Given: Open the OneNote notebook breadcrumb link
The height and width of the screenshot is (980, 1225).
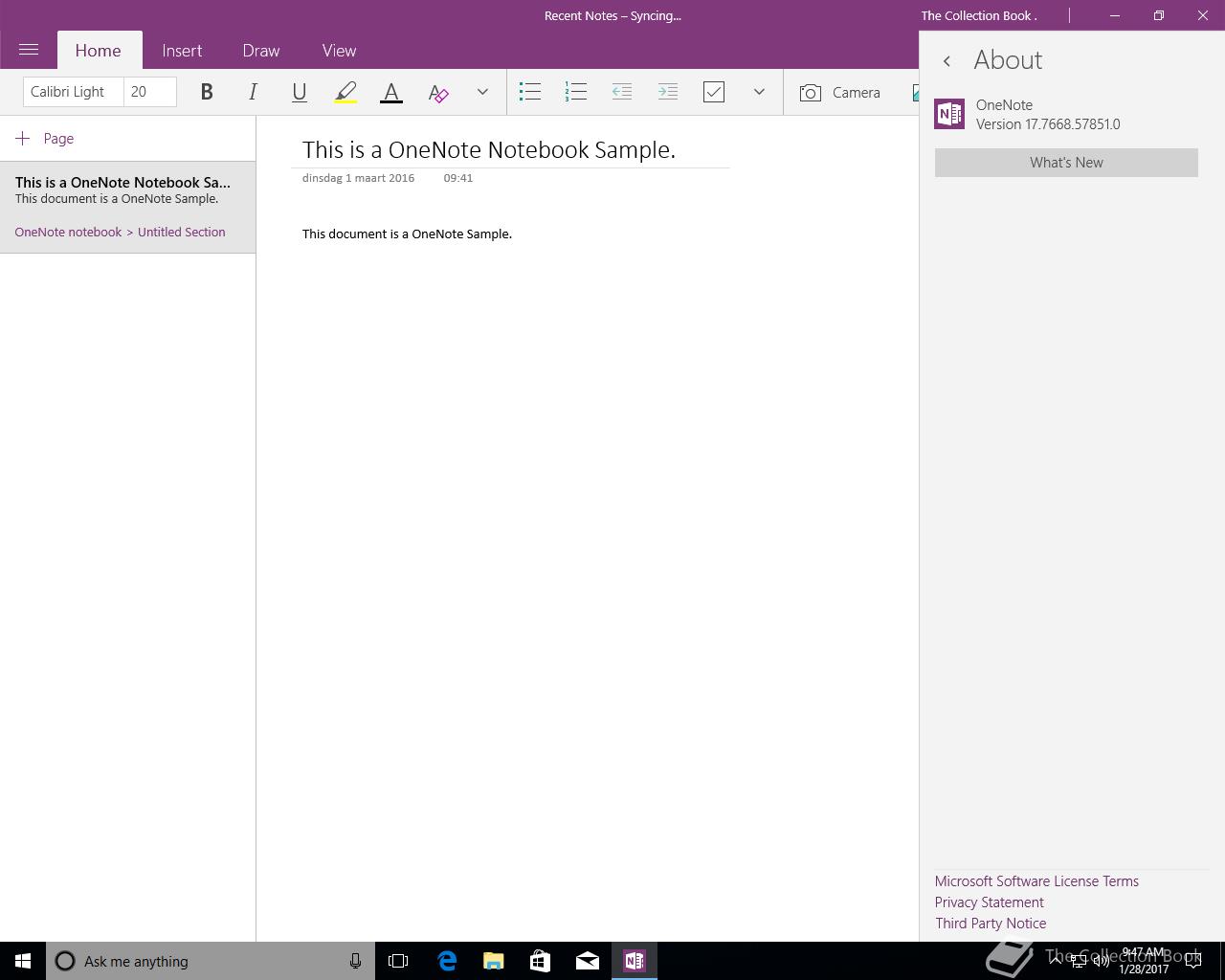Looking at the screenshot, I should (x=68, y=232).
